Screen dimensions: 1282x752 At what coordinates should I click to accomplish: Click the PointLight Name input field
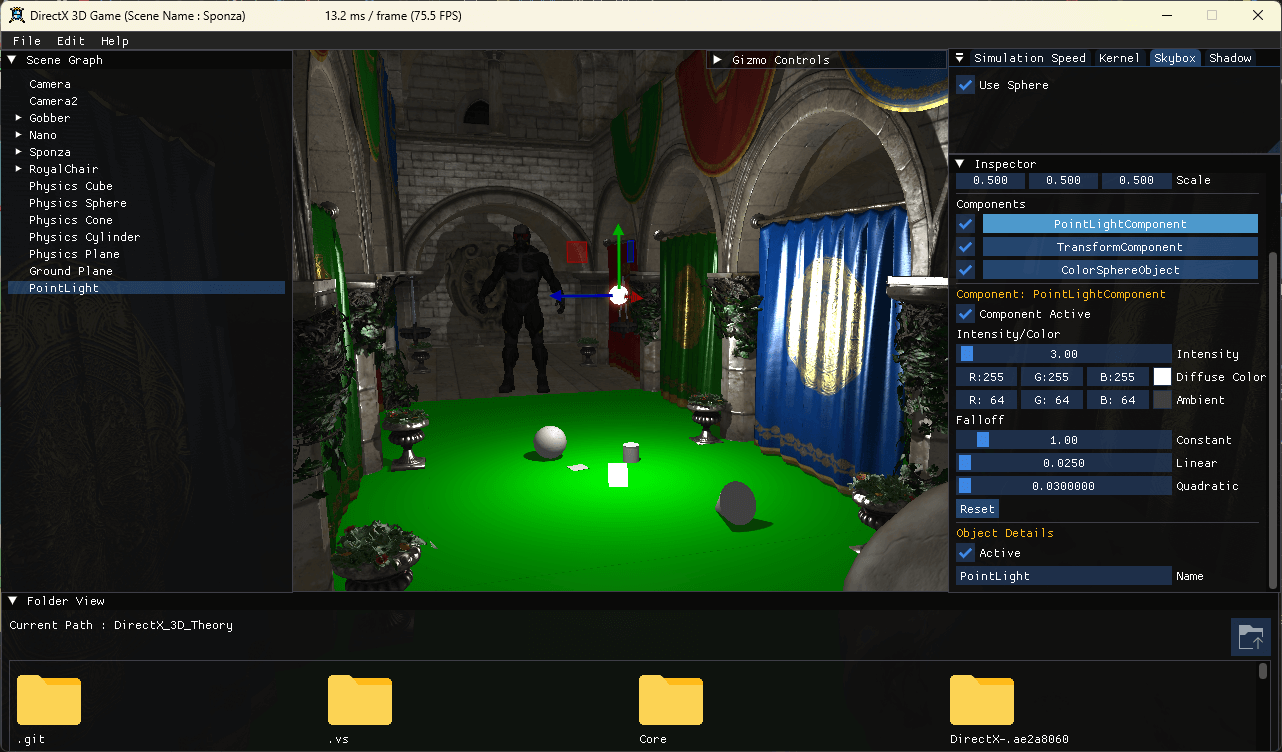point(1063,576)
